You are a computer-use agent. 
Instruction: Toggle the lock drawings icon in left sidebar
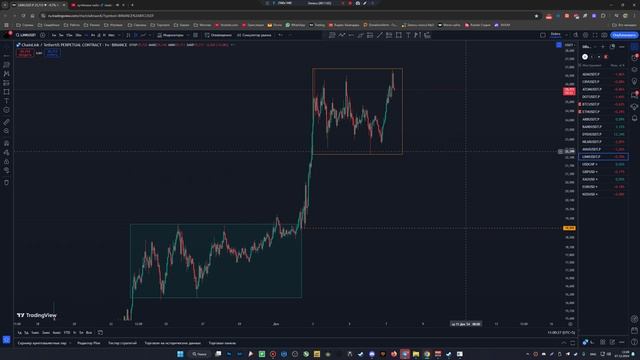tap(6, 162)
